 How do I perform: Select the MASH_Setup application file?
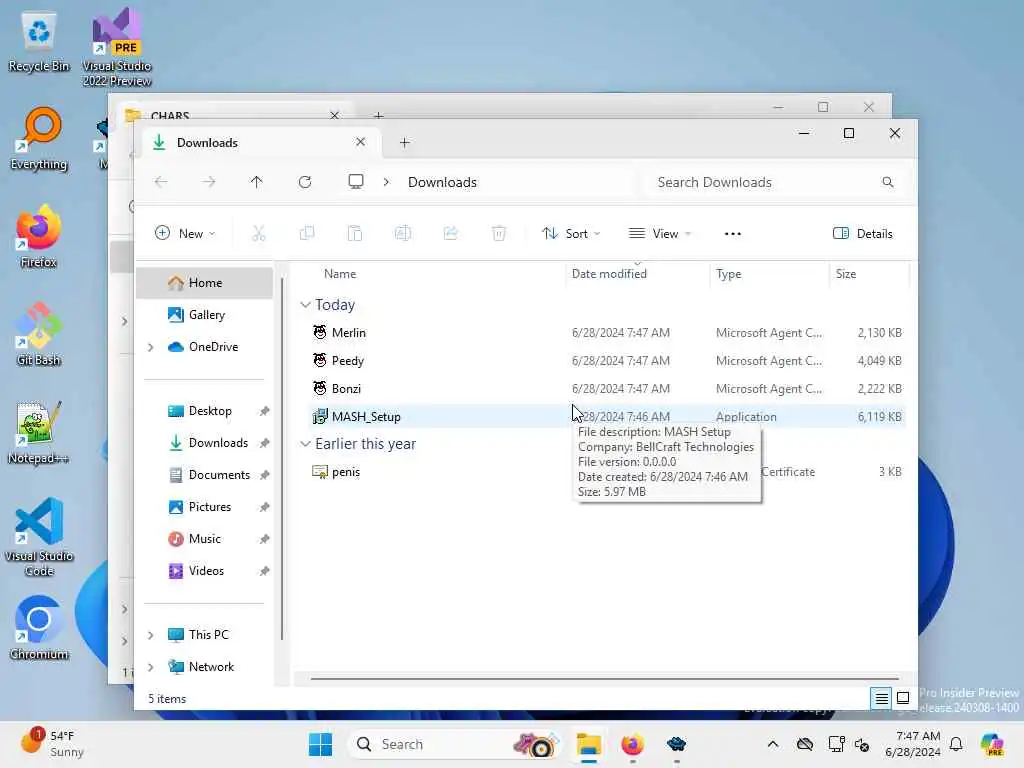point(606,417)
